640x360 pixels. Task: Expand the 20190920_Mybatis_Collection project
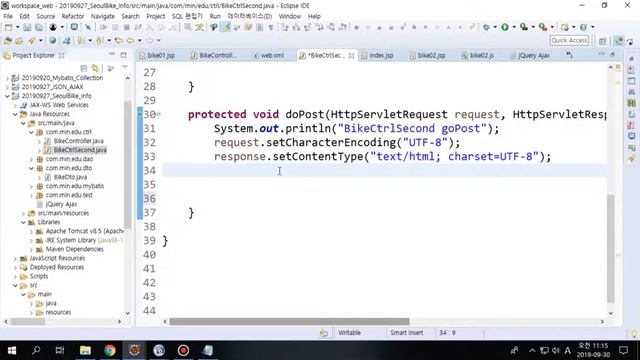coord(7,78)
